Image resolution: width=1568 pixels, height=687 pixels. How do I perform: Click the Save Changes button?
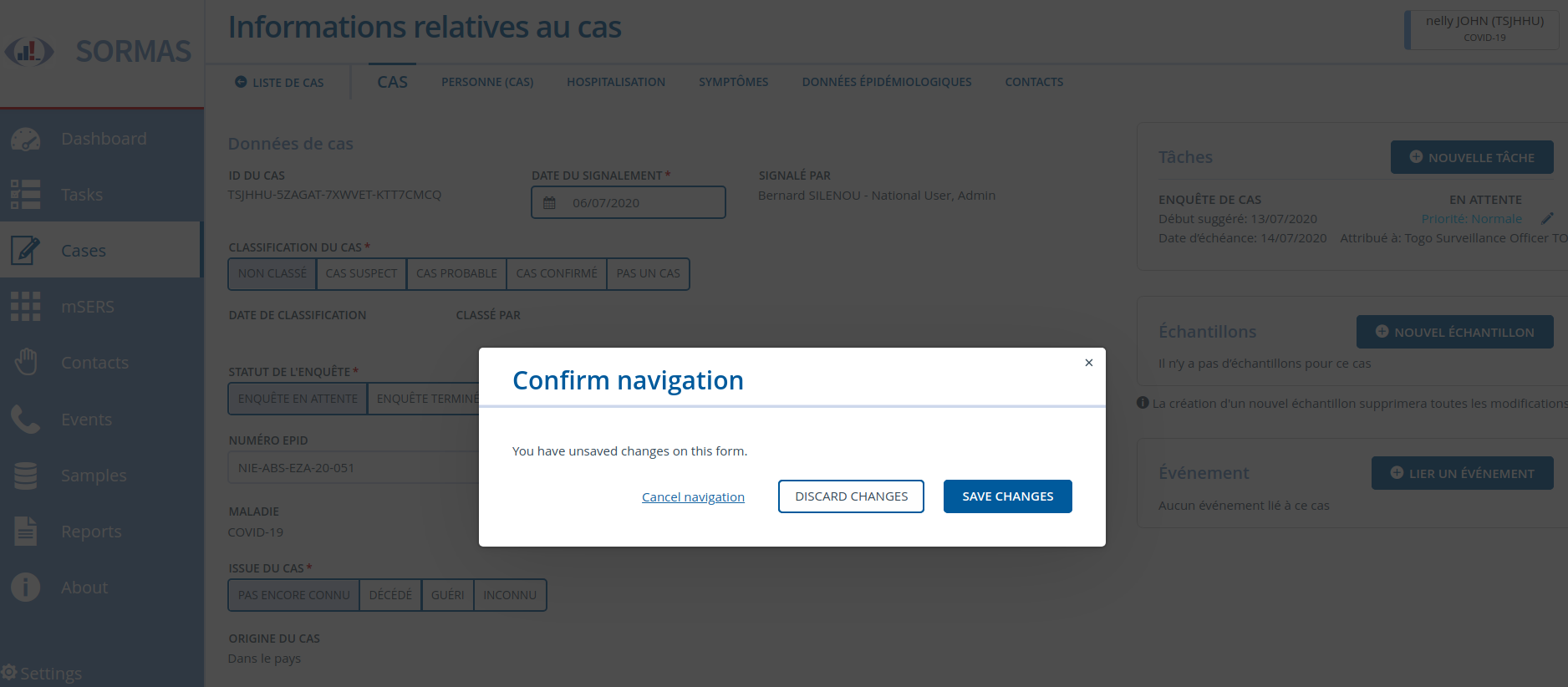pyautogui.click(x=1007, y=496)
